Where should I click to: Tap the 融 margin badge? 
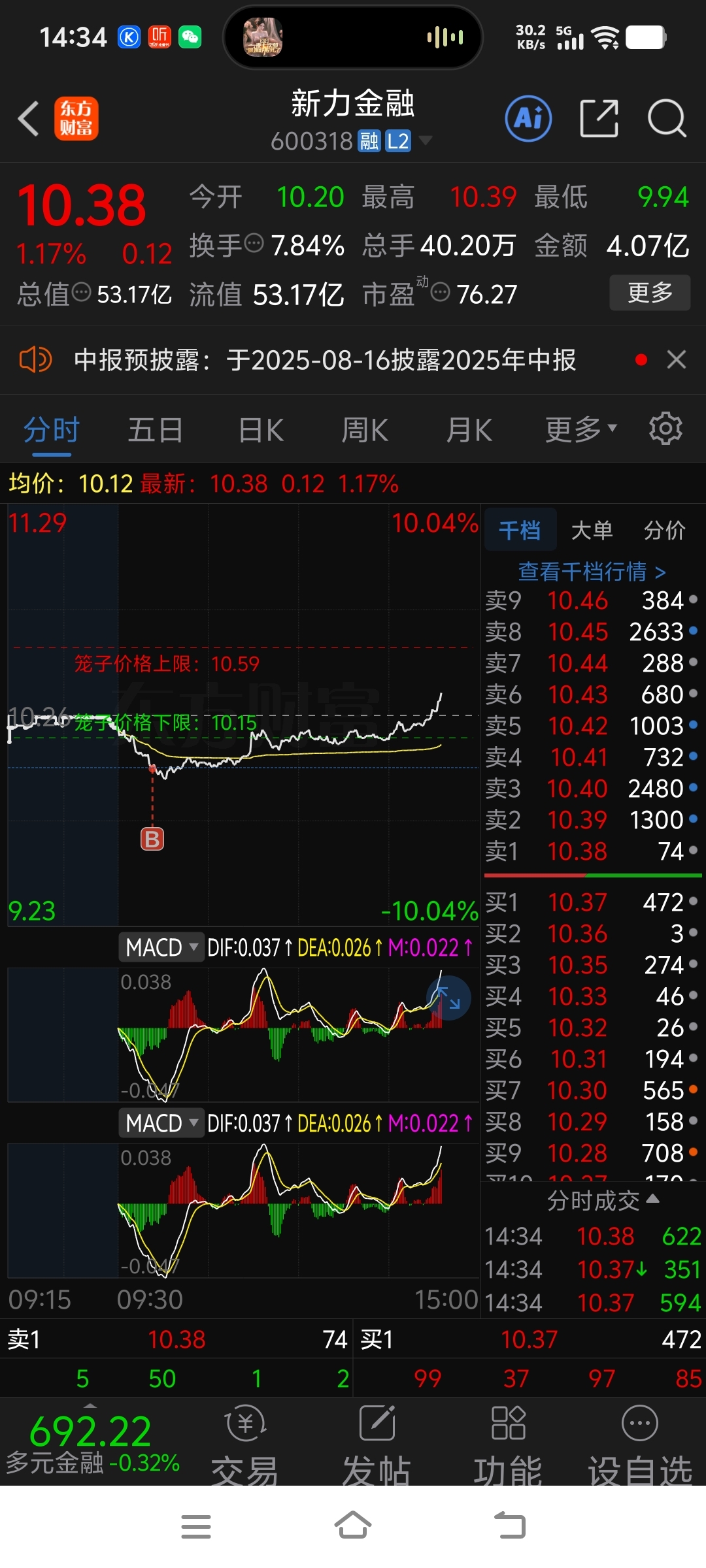coord(369,141)
